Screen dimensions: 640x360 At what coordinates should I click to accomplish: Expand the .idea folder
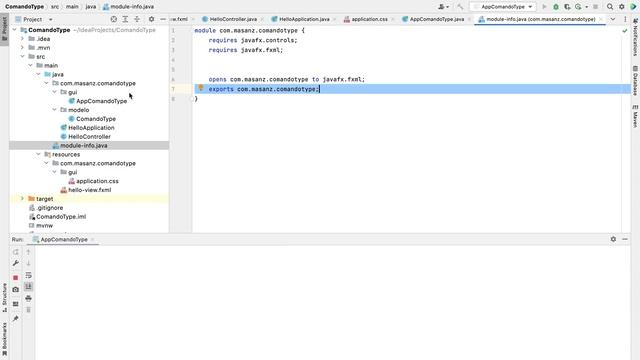coord(22,39)
